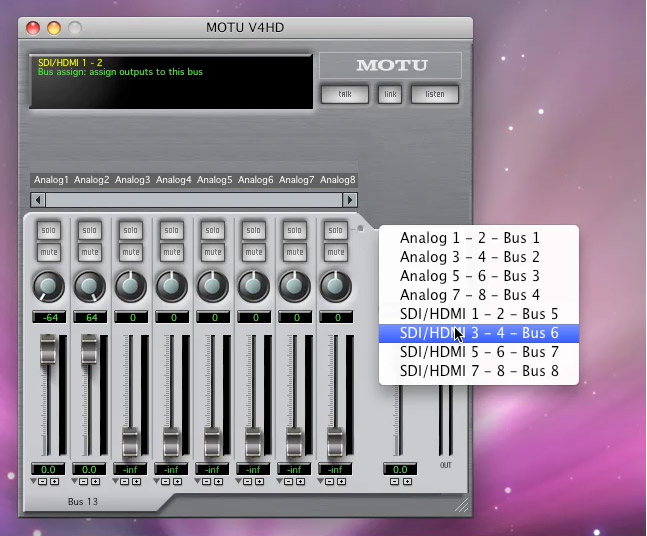Select SDI/HDMI 5 - 6 - Bus 7
The height and width of the screenshot is (536, 647).
point(479,352)
